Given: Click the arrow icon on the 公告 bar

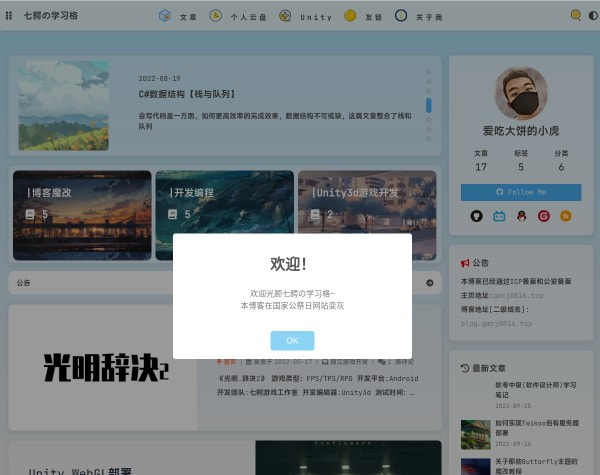Looking at the screenshot, I should pos(430,283).
